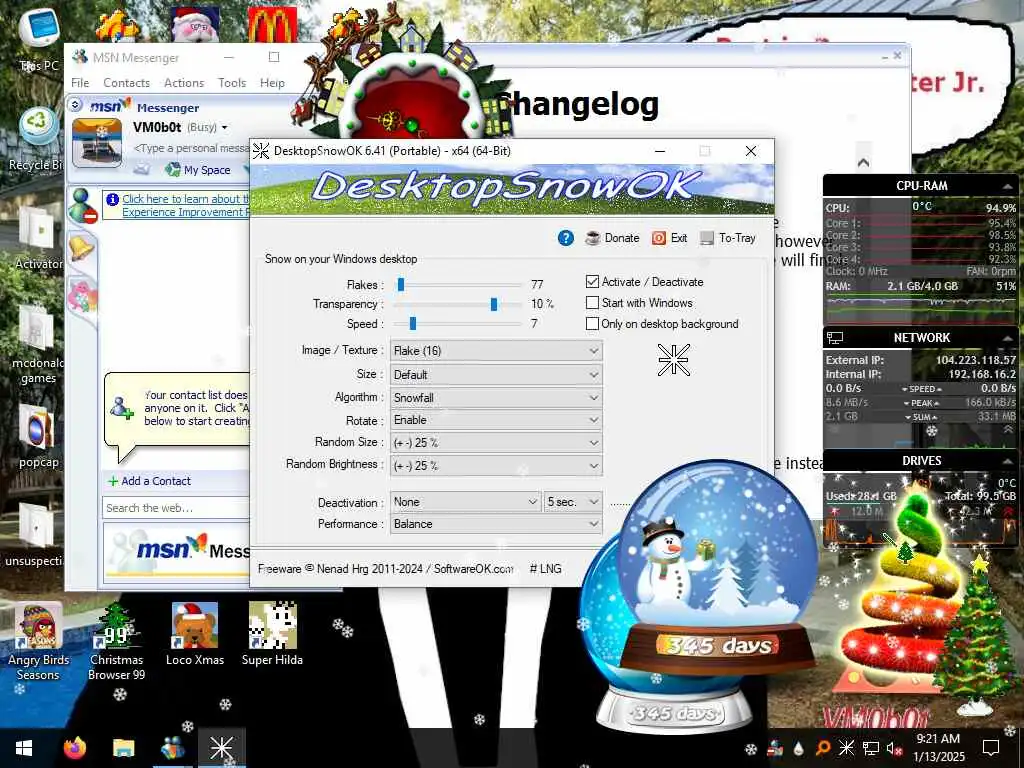Launch Christmas Browser 99 shortcut
This screenshot has width=1024, height=768.
click(x=116, y=642)
